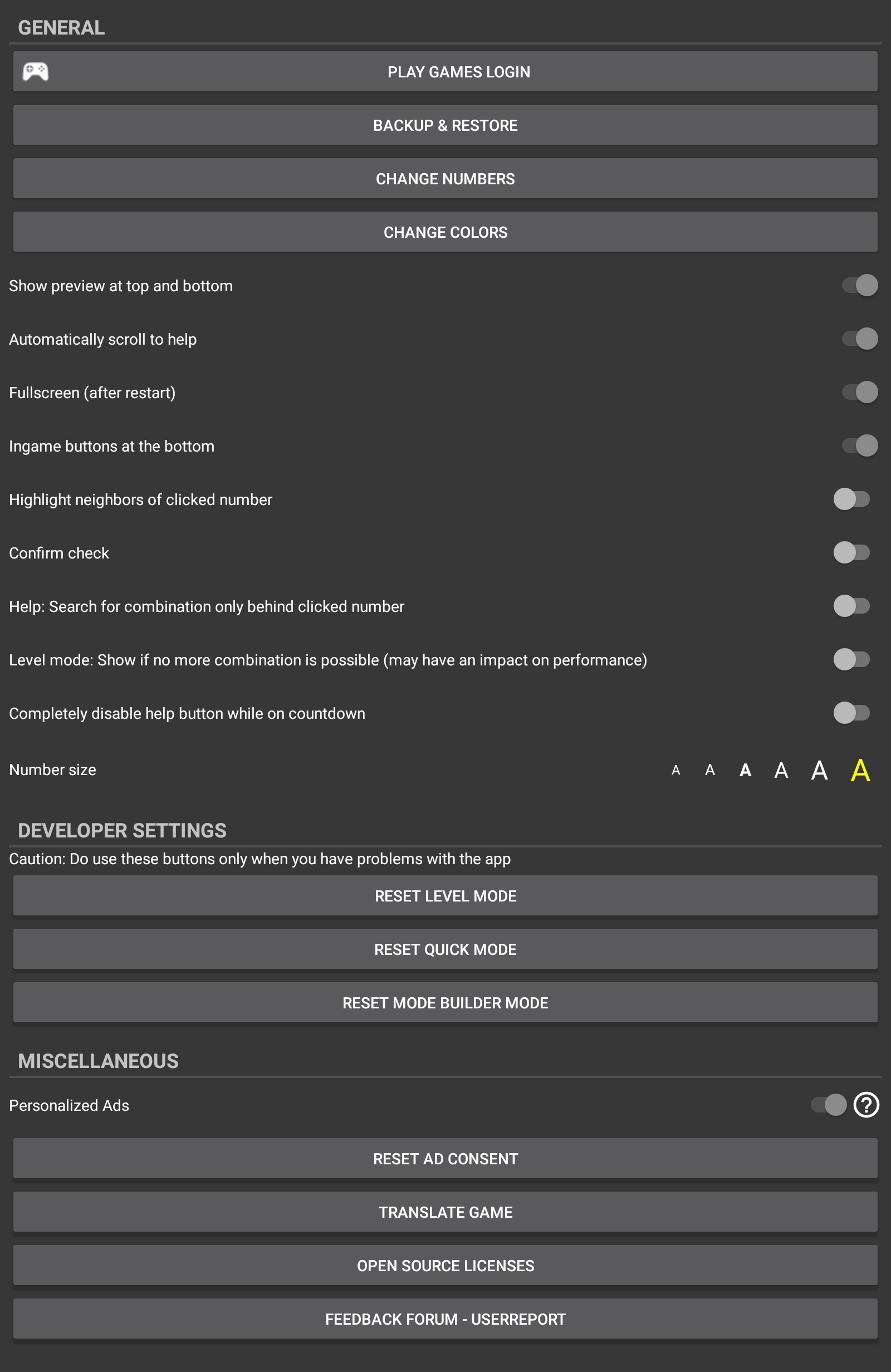Open Translate Game

pos(445,1212)
